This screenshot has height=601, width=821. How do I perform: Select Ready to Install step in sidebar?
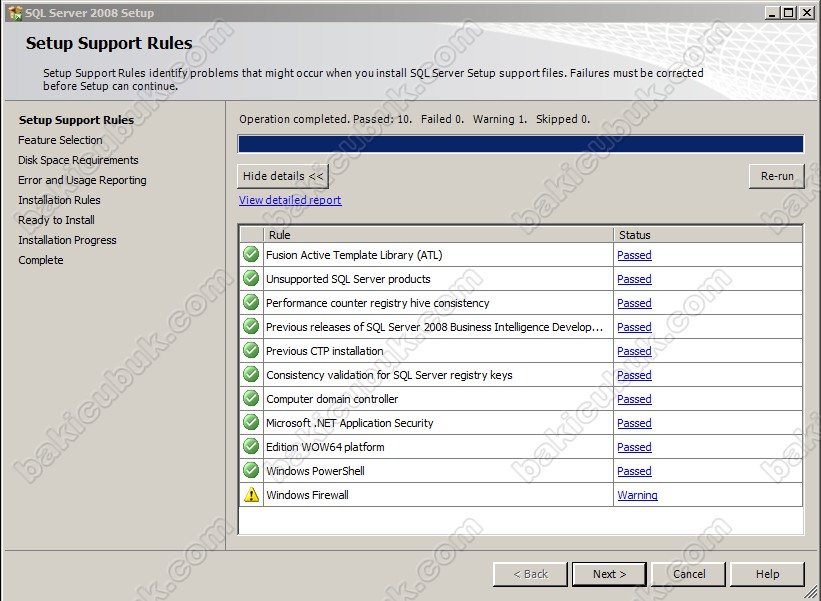(x=56, y=220)
